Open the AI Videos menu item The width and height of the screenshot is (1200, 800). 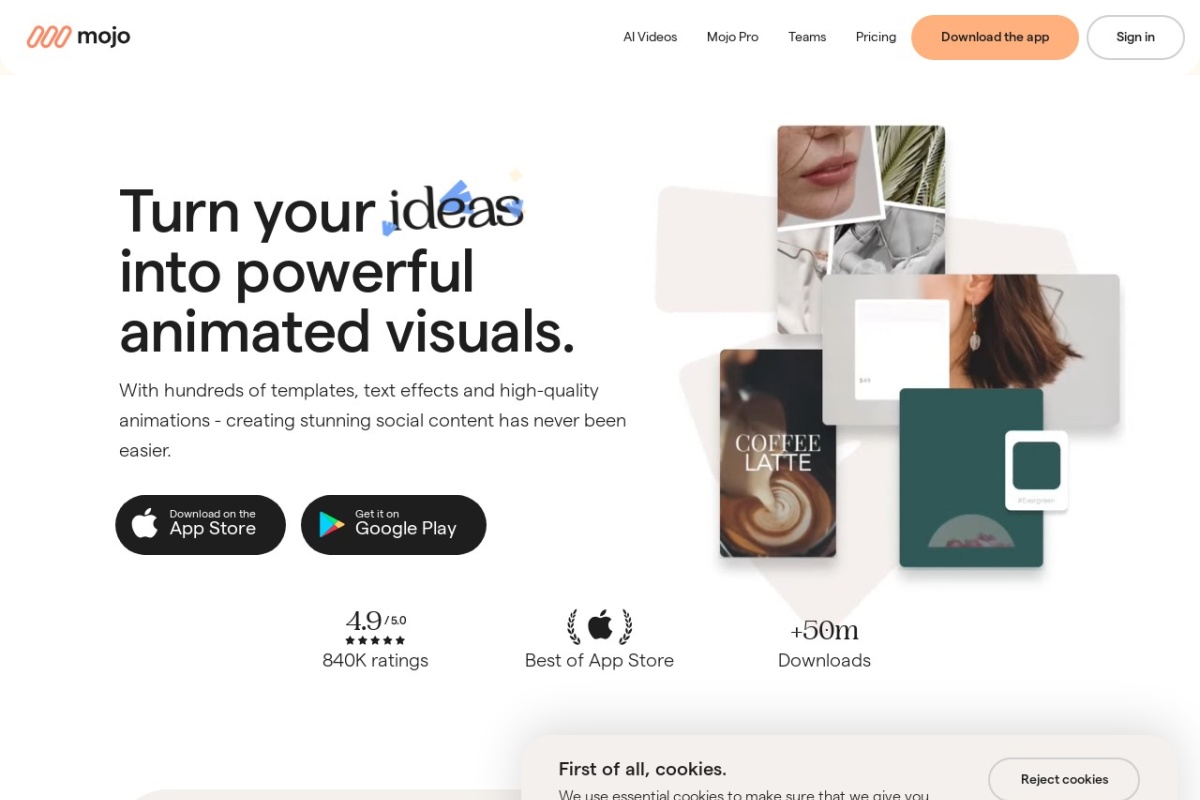pos(650,37)
